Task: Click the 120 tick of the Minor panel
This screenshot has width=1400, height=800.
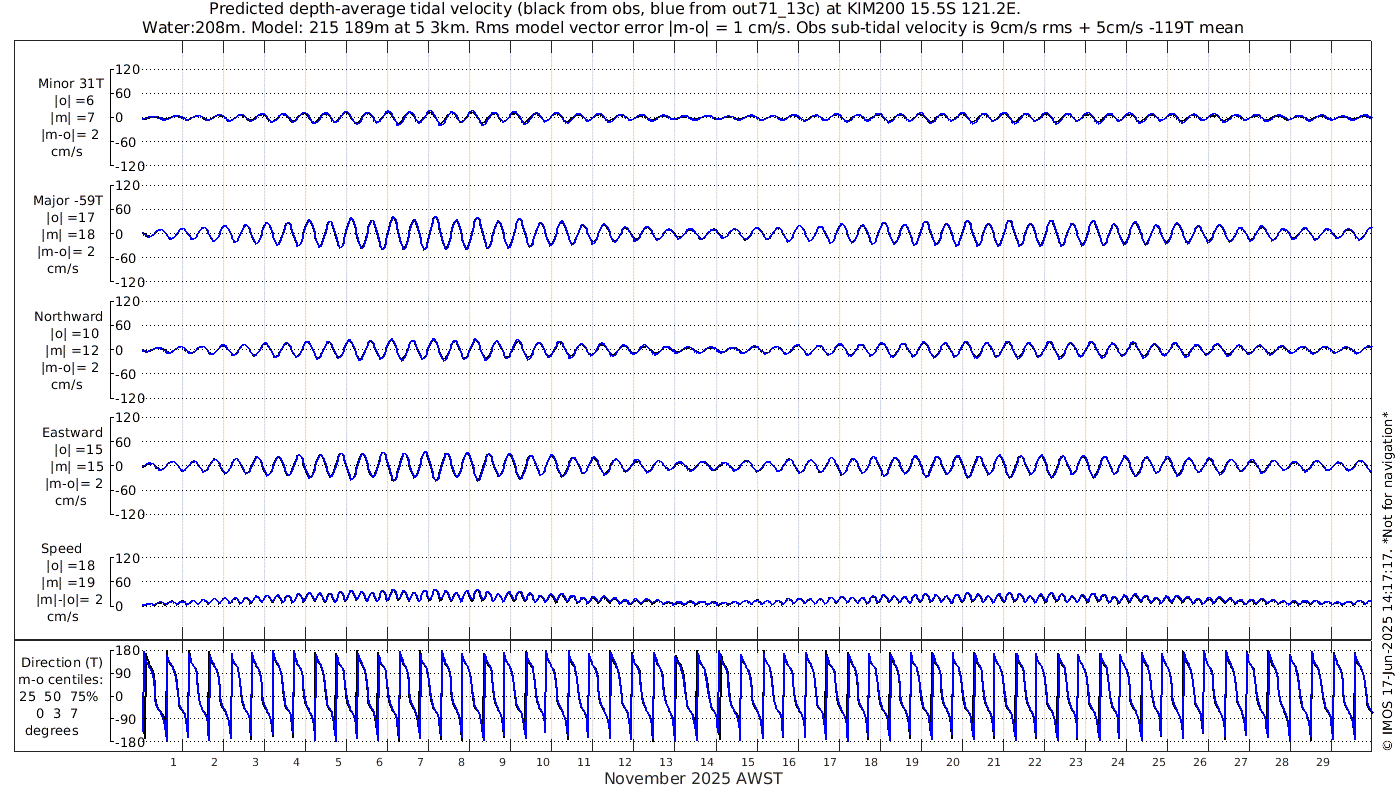Action: (x=128, y=69)
